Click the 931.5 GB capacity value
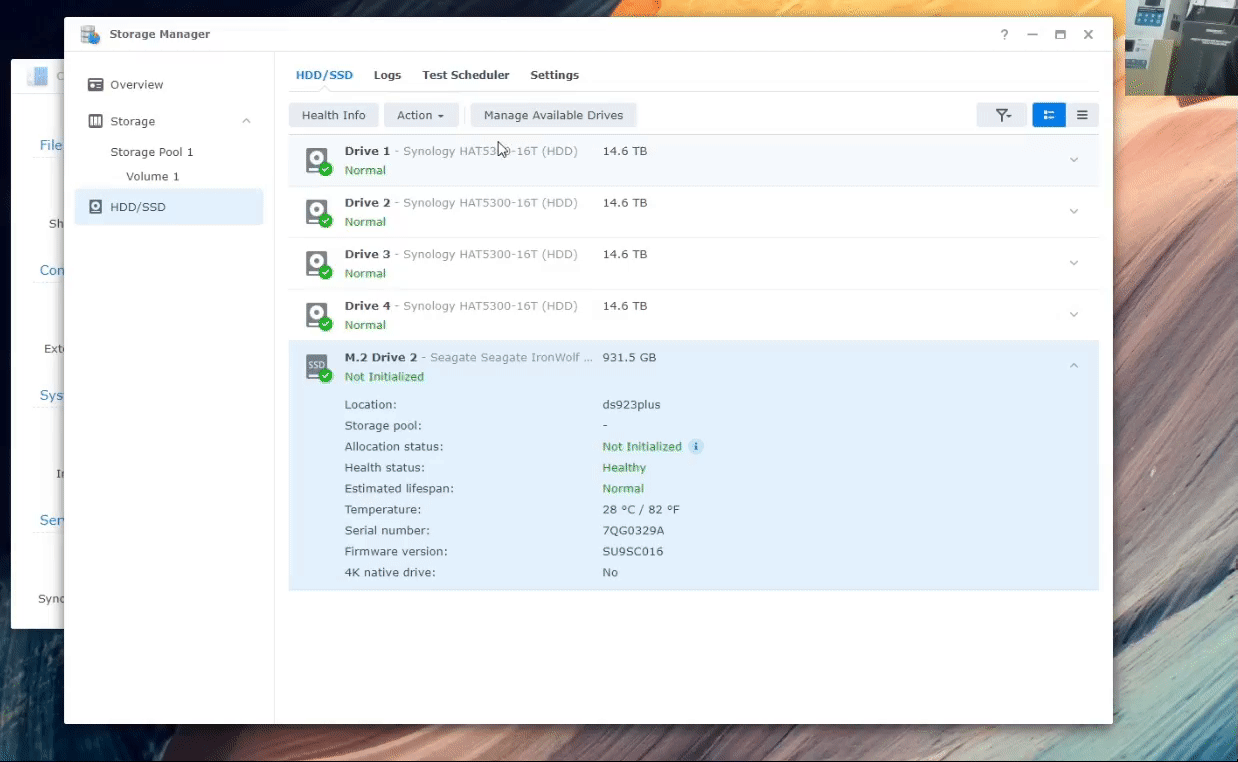The width and height of the screenshot is (1238, 762). click(629, 357)
